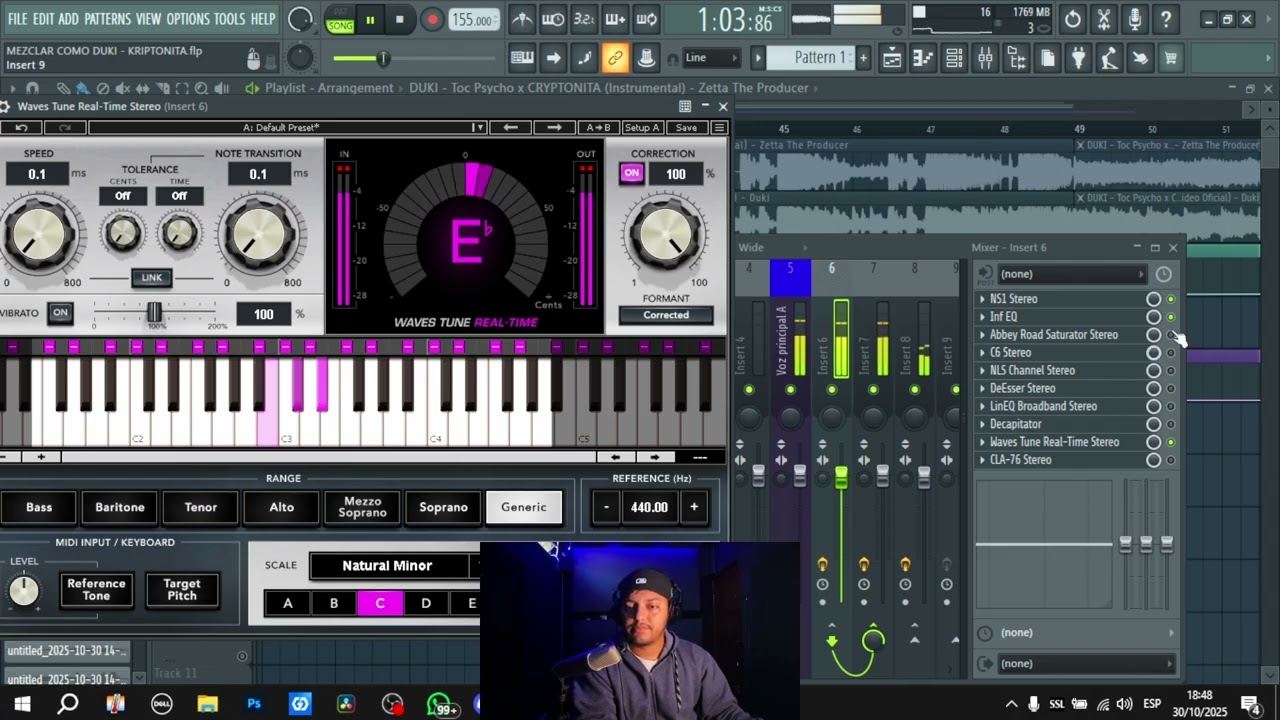Open the playlist view icon
The image size is (1280, 720).
coord(892,58)
